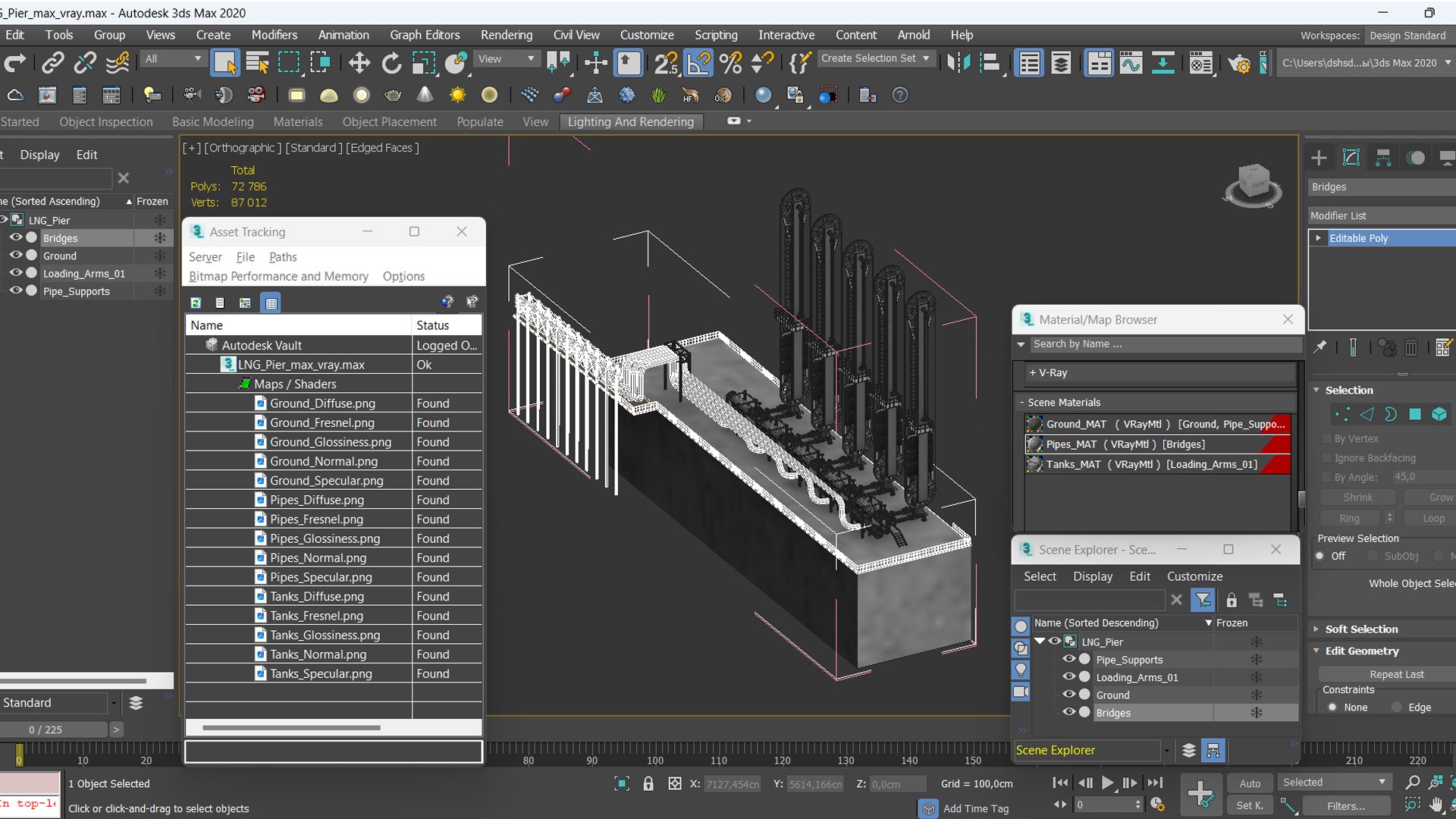This screenshot has width=1456, height=819.
Task: Click the Render Production teapot icon
Action: point(1239,64)
